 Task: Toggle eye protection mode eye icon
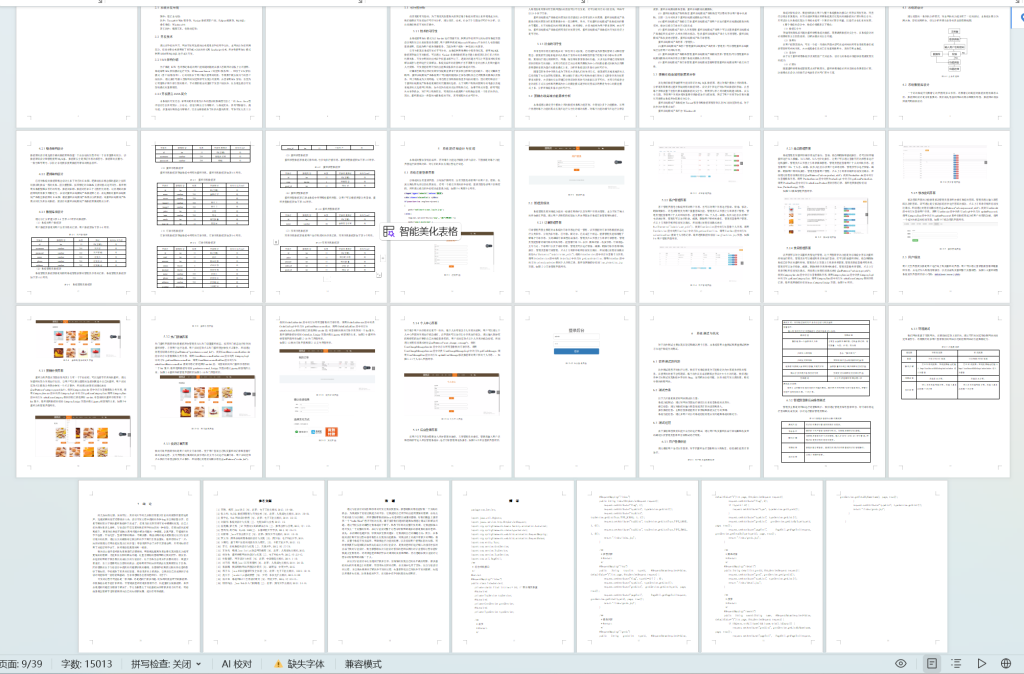pos(901,664)
